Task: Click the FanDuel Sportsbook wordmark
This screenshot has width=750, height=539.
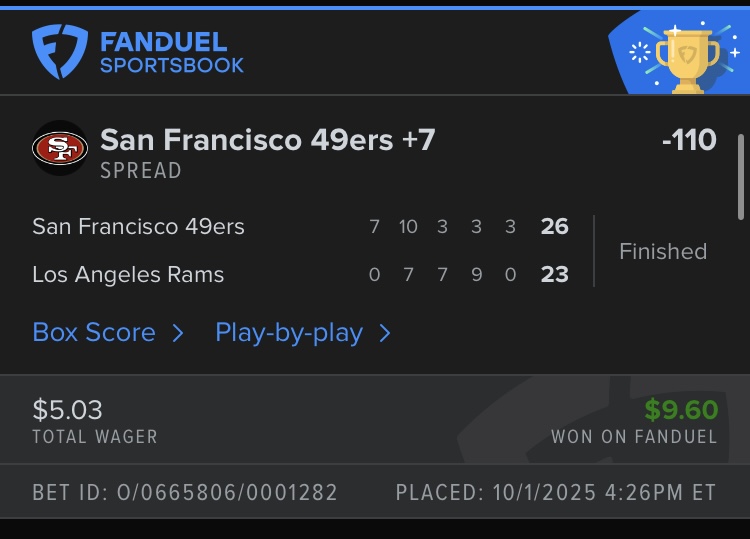Action: click(x=172, y=53)
